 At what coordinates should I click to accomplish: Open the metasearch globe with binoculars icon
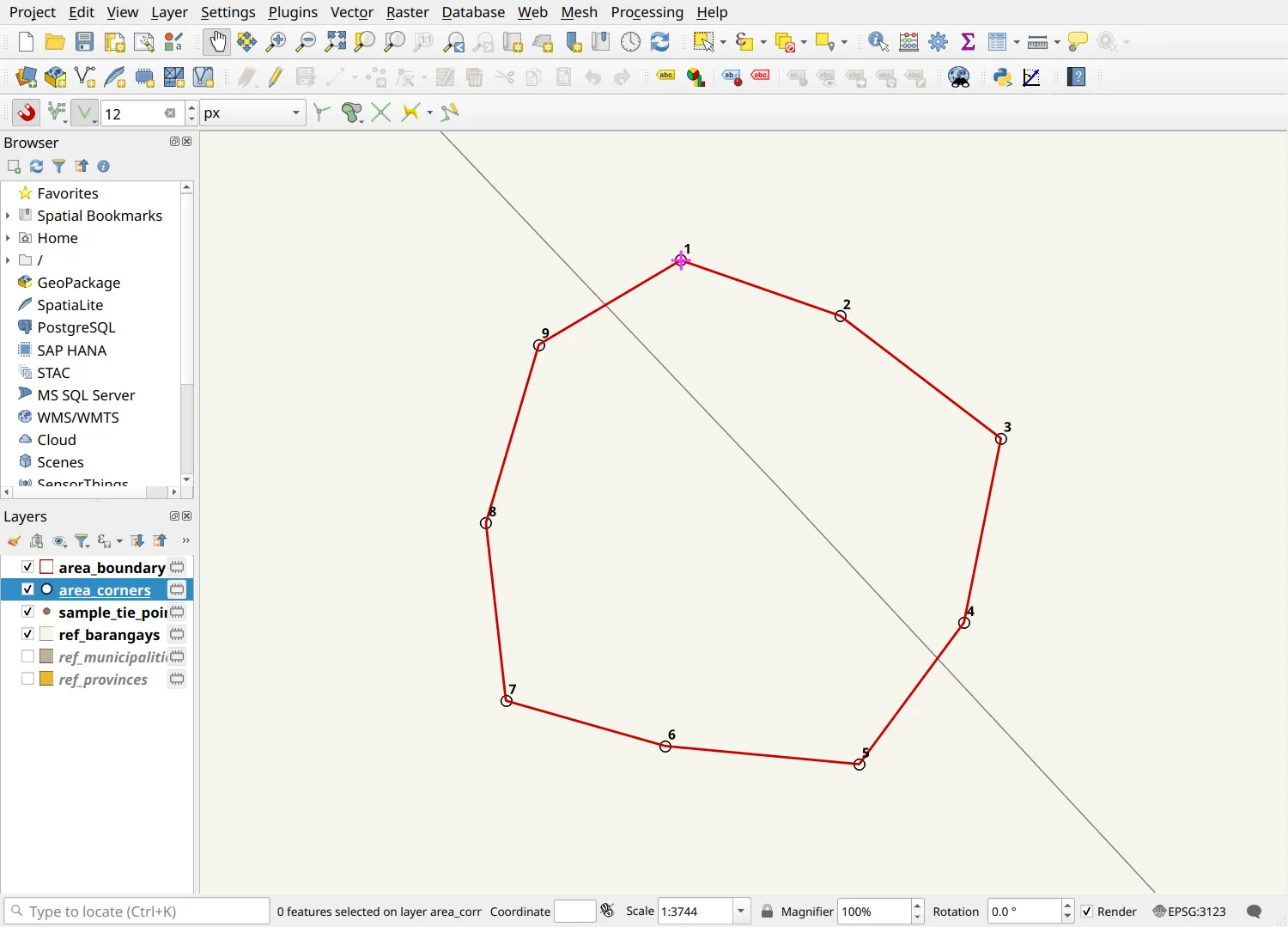click(x=958, y=77)
